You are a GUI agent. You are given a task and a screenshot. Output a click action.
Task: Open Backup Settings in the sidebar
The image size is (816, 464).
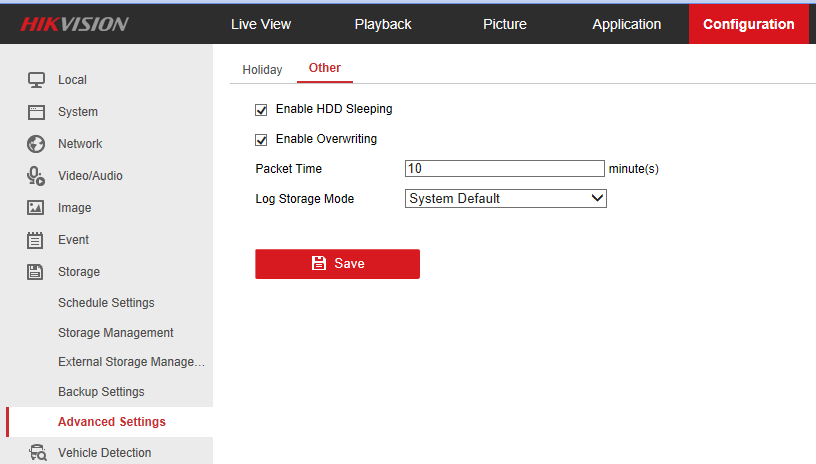[101, 392]
